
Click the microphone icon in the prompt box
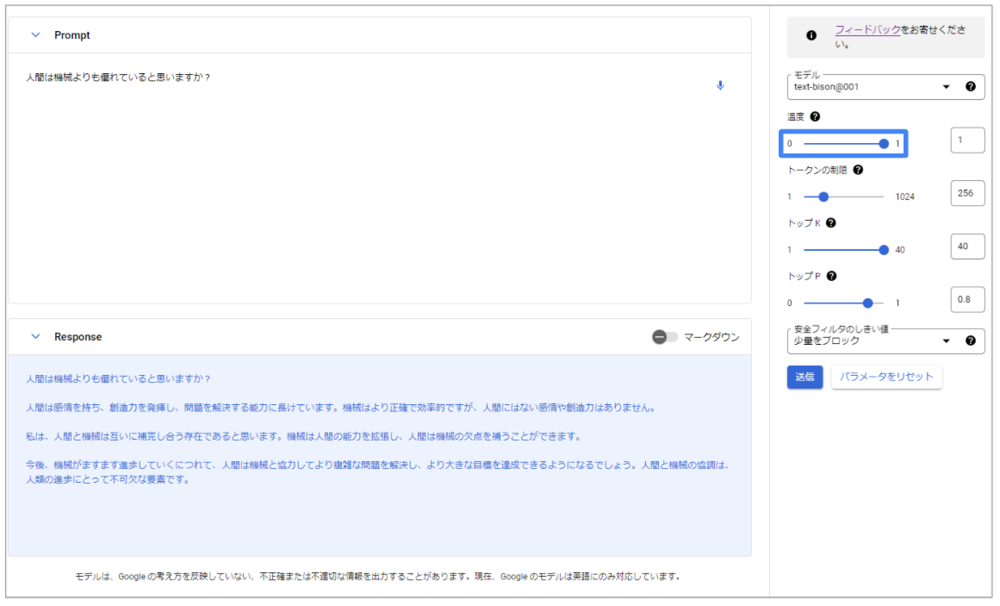tap(720, 86)
